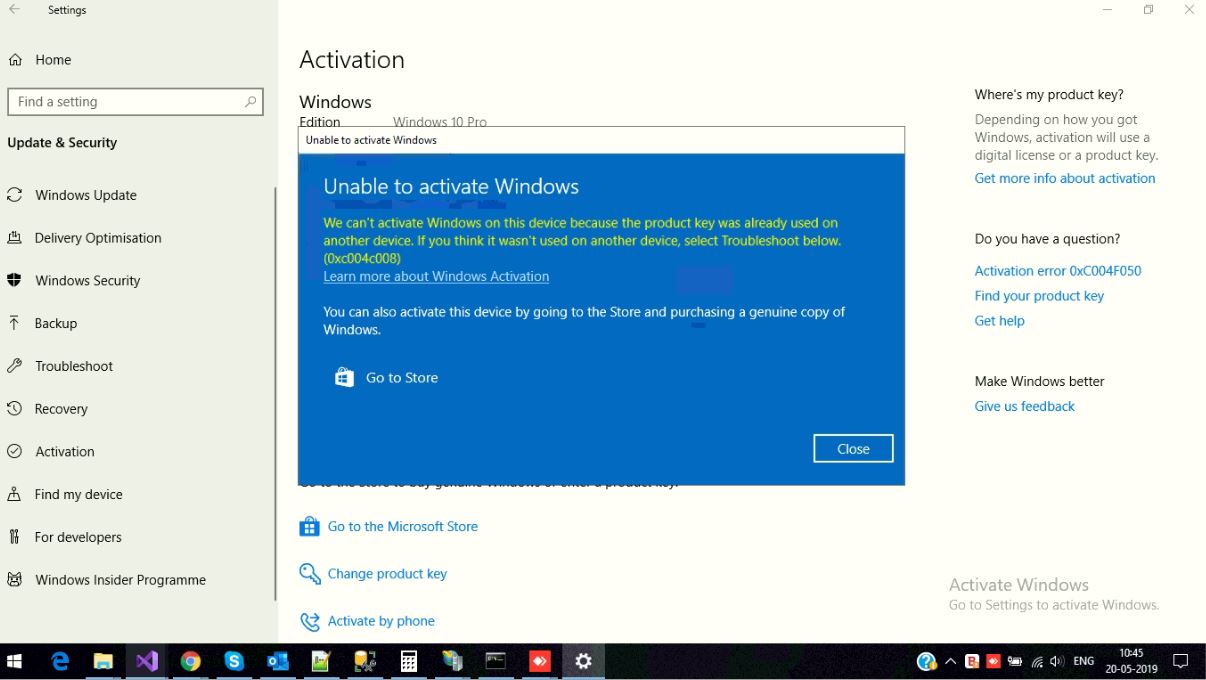The height and width of the screenshot is (680, 1206).
Task: Click the search magnifier icon
Action: (250, 102)
